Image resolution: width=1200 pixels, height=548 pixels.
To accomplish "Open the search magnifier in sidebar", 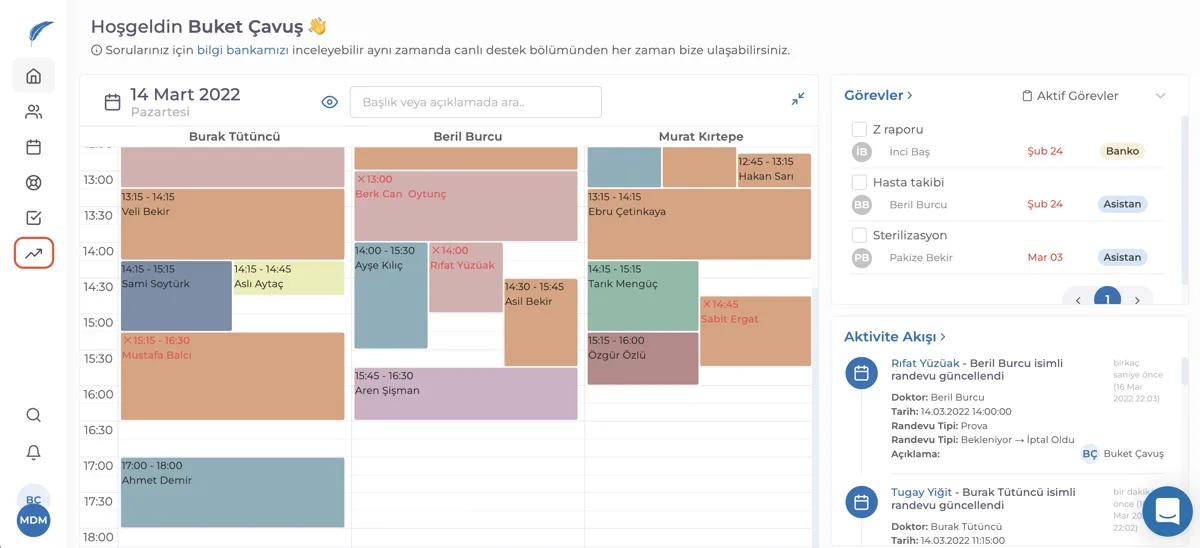I will pos(33,415).
